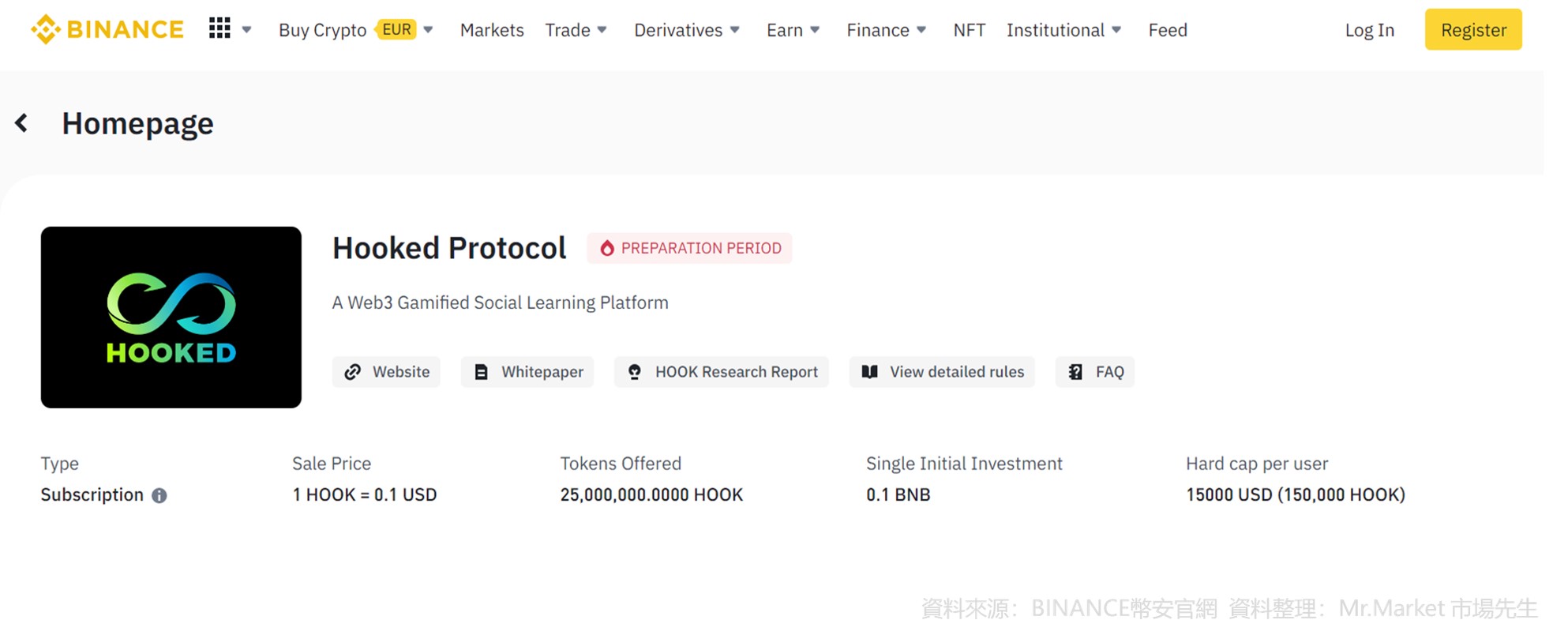The height and width of the screenshot is (635, 1568).
Task: Open the Derivatives menu
Action: tap(678, 30)
